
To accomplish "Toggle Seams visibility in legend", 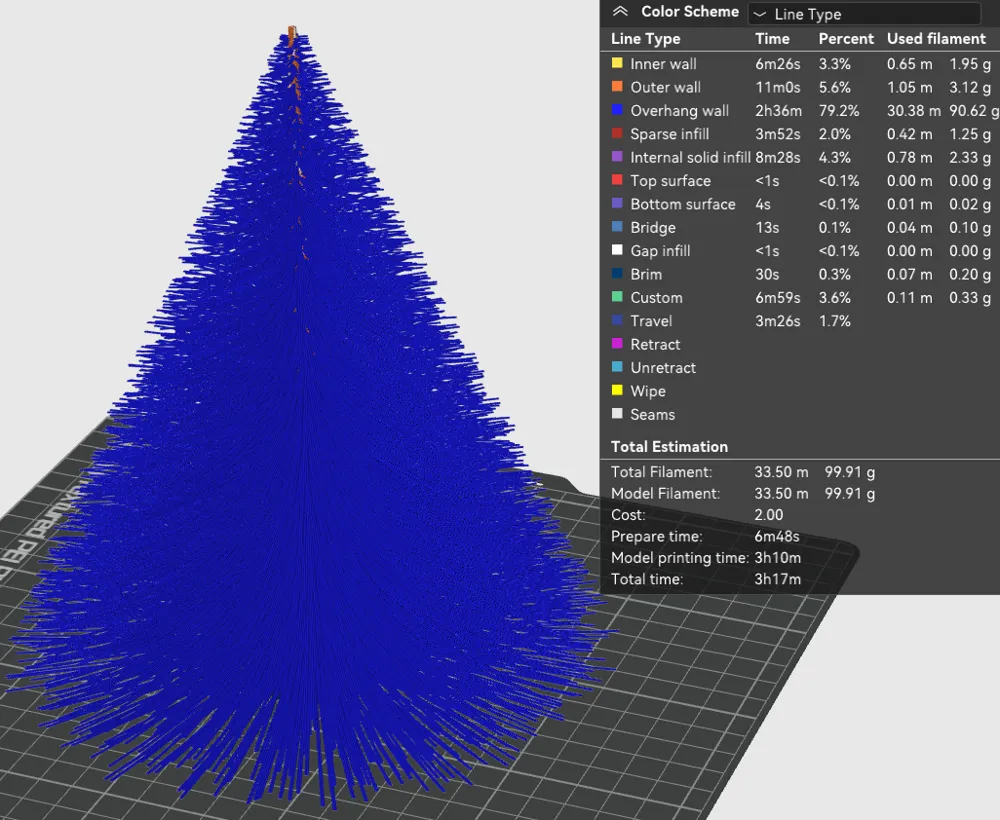I will (652, 414).
